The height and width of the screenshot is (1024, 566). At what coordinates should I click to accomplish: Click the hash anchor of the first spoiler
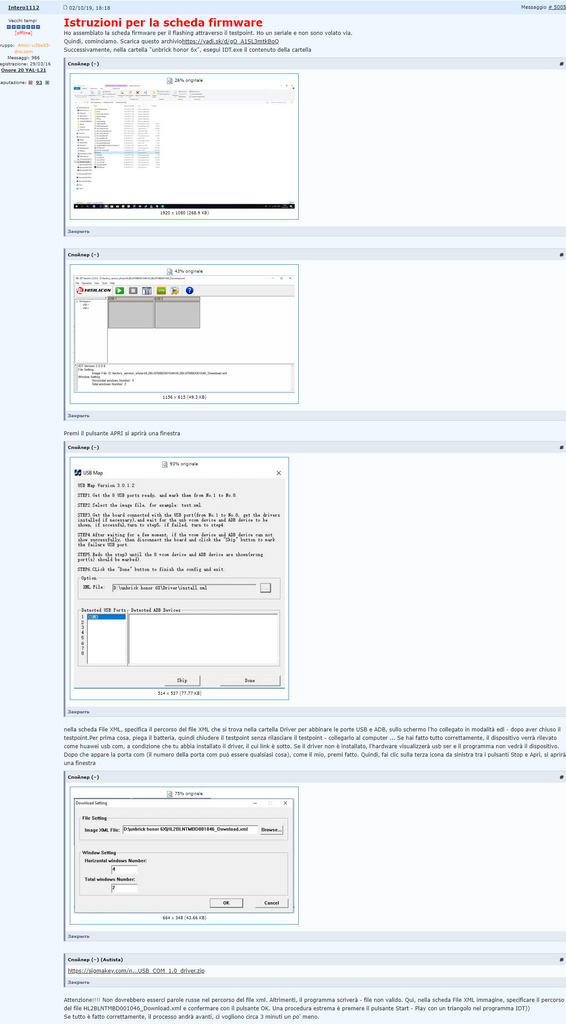click(562, 64)
